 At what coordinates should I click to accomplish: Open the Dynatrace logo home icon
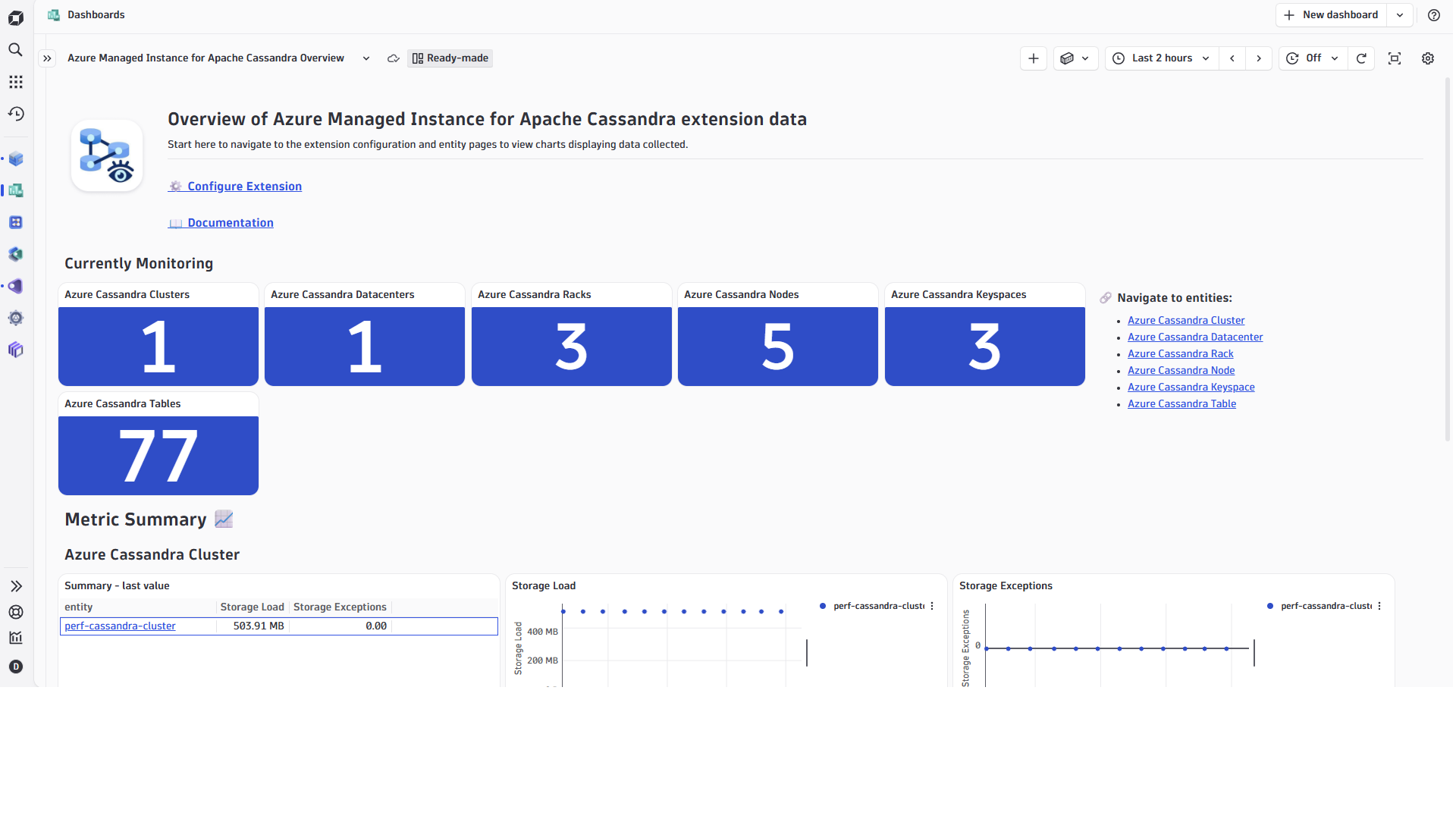pos(16,17)
